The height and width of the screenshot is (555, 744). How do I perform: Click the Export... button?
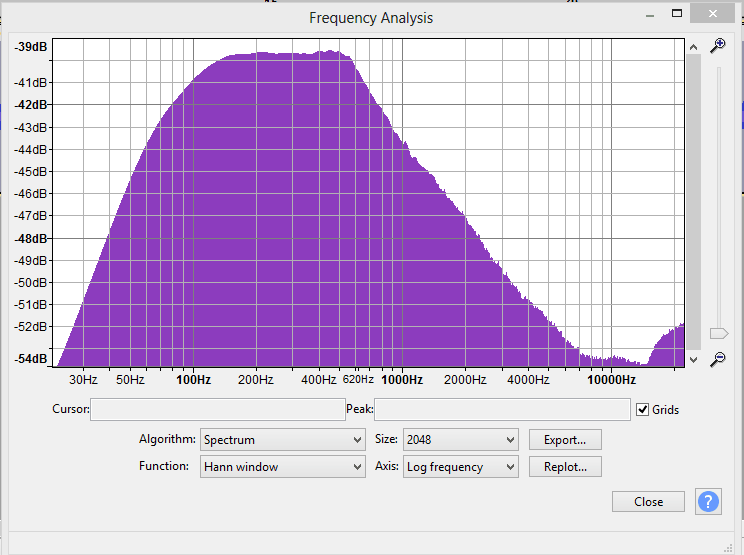click(x=565, y=440)
